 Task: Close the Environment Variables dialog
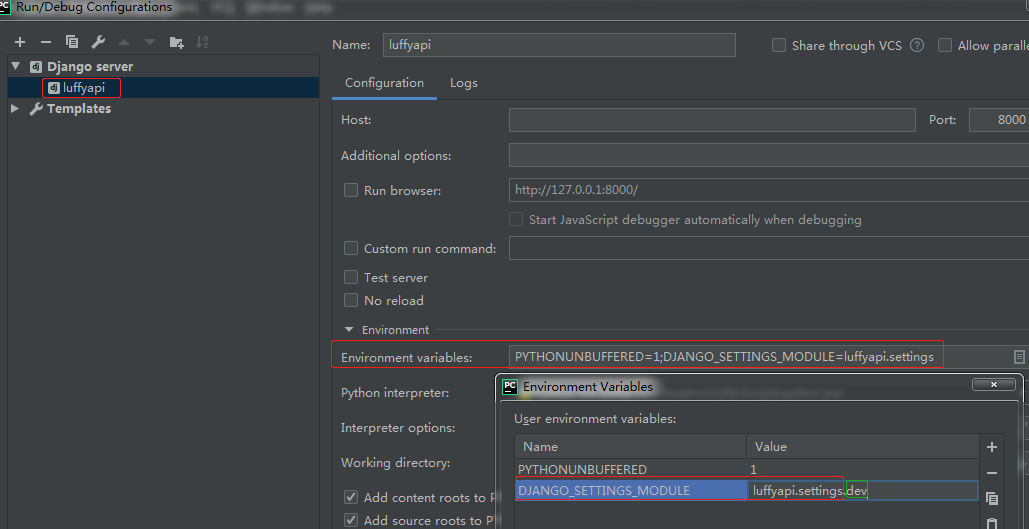[994, 384]
